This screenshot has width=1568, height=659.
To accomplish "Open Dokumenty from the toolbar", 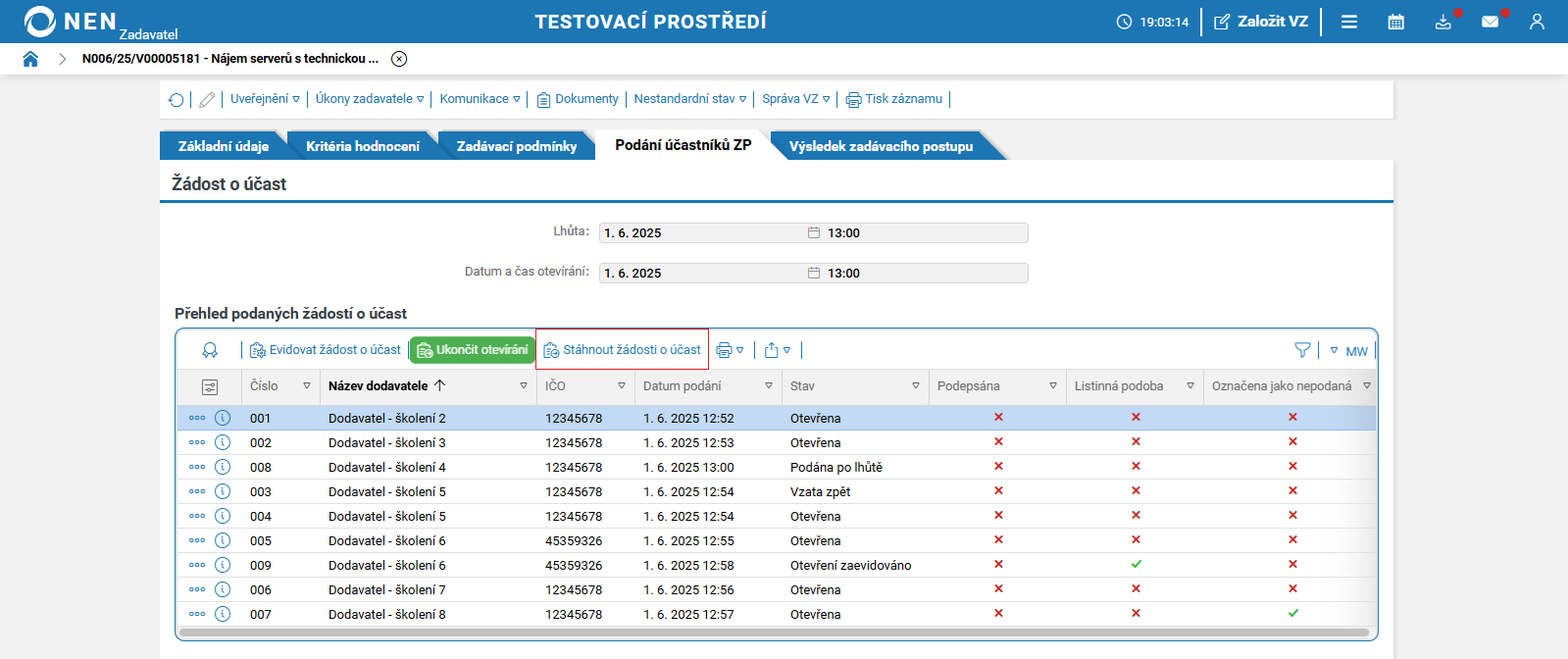I will tap(578, 99).
